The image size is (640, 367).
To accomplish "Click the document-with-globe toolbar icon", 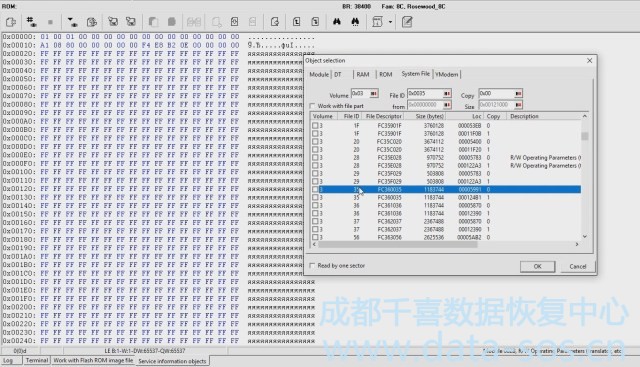I will (92, 22).
